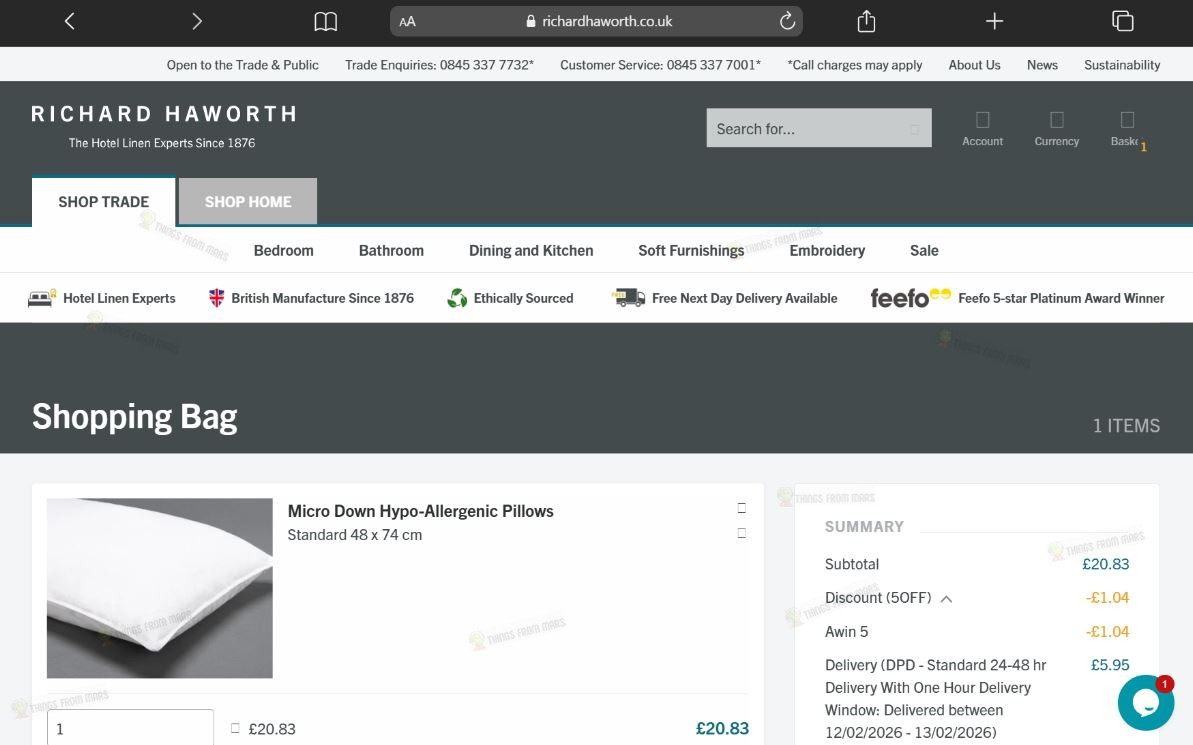
Task: Tap the AA reader text-size control
Action: (x=408, y=21)
